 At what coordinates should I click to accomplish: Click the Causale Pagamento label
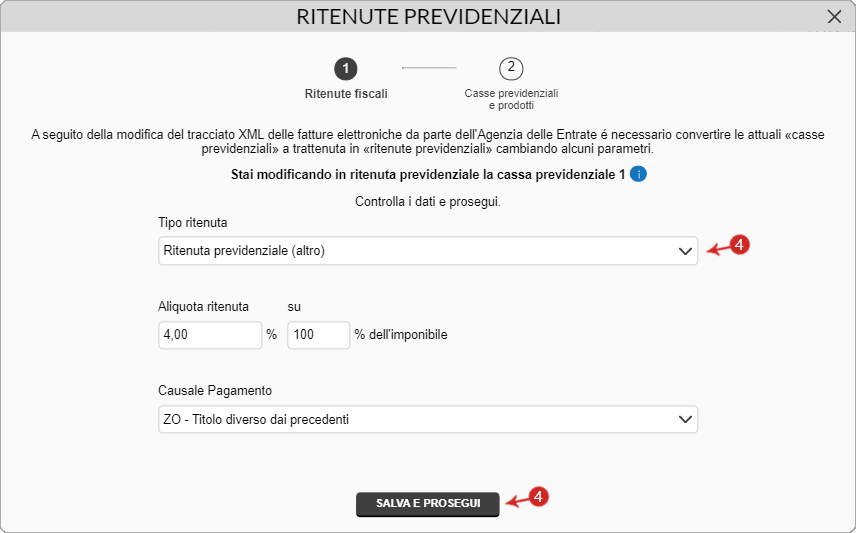[x=215, y=391]
